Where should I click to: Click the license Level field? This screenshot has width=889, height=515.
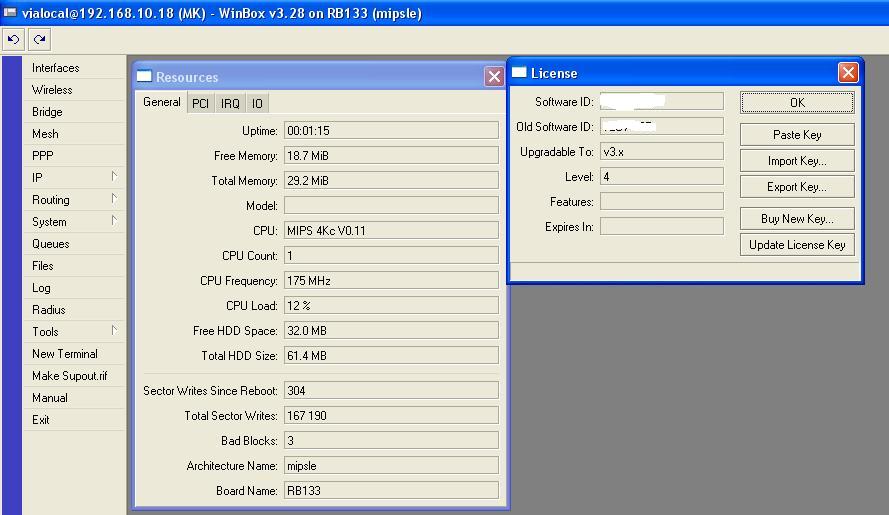click(662, 176)
